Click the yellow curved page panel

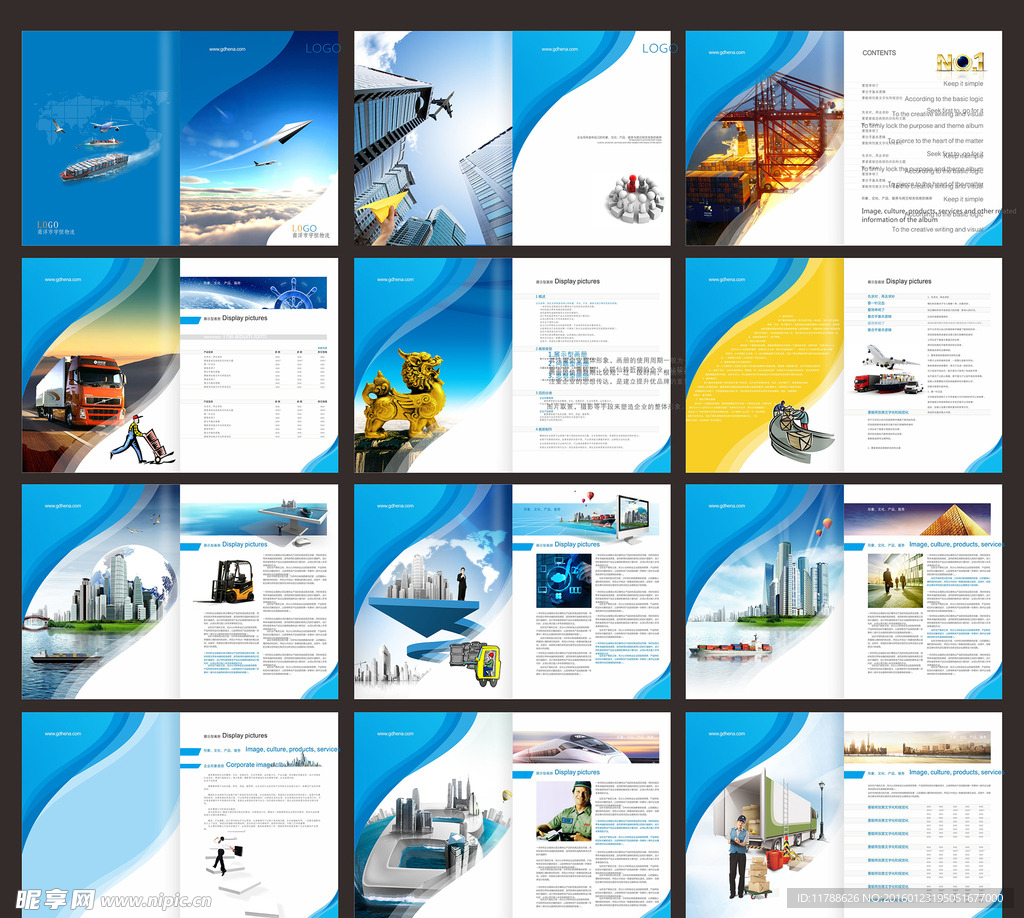[x=764, y=365]
